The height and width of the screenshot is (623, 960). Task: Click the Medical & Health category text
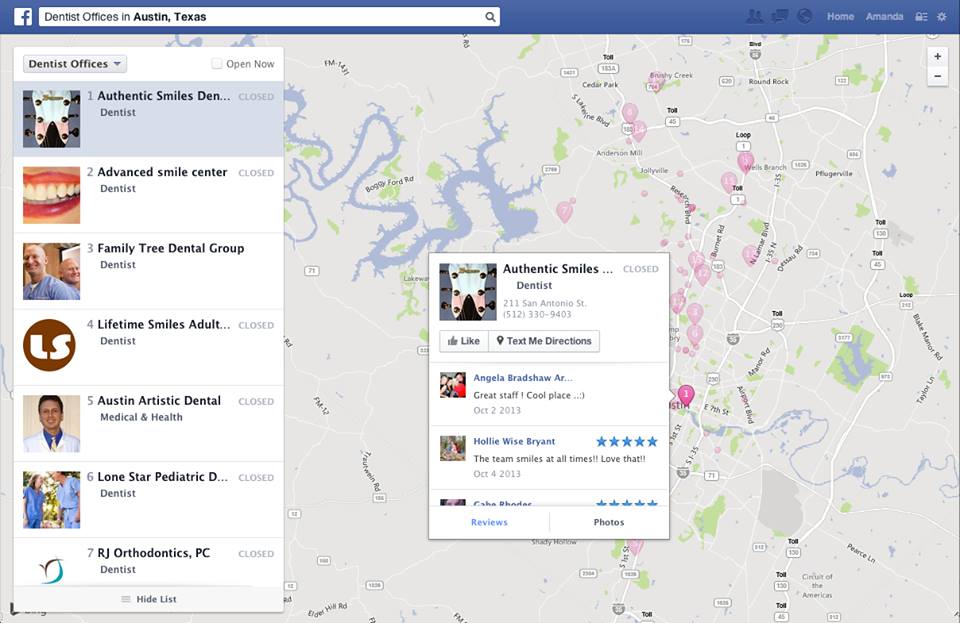141,417
